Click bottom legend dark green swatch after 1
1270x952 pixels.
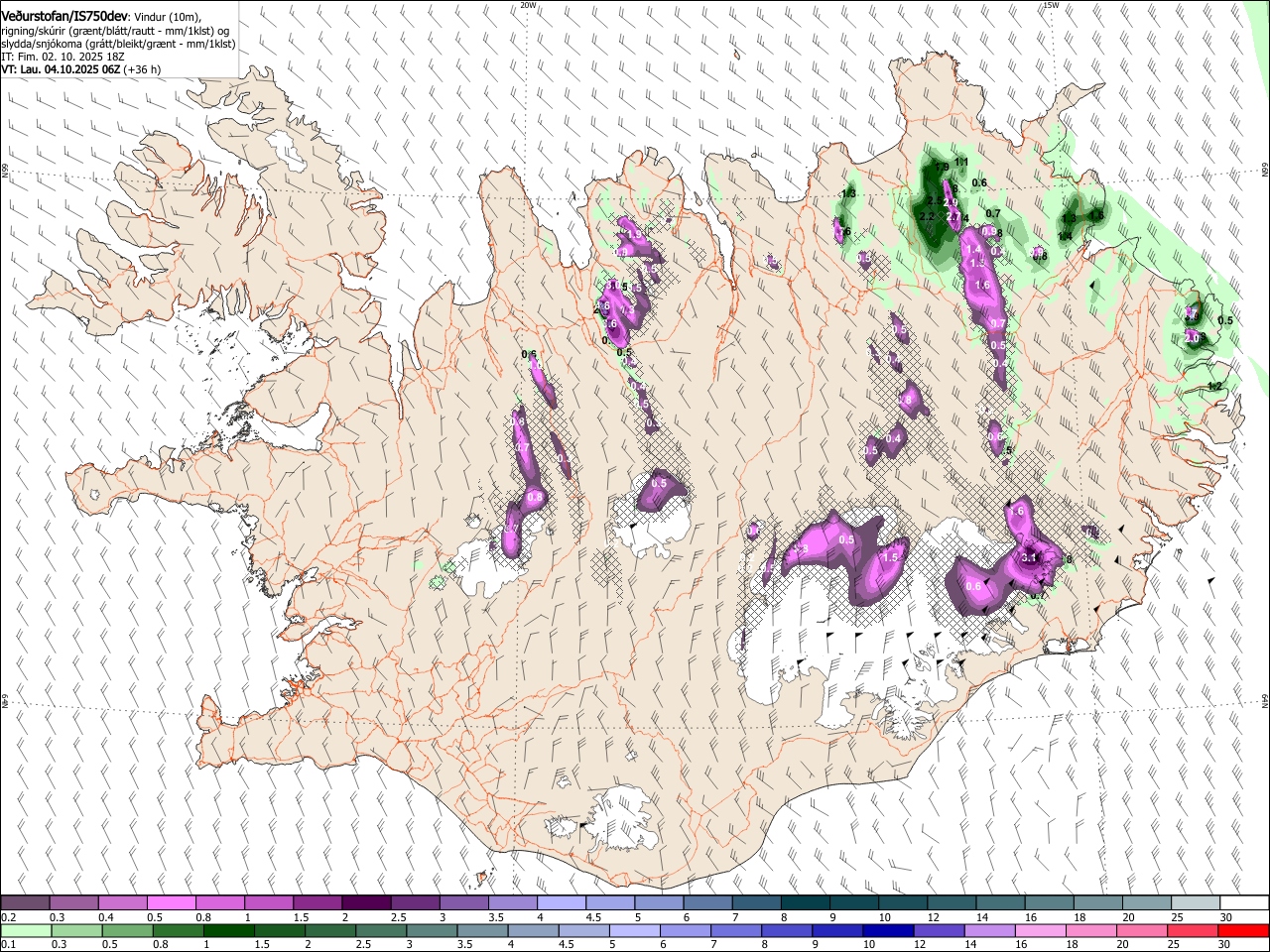click(227, 931)
